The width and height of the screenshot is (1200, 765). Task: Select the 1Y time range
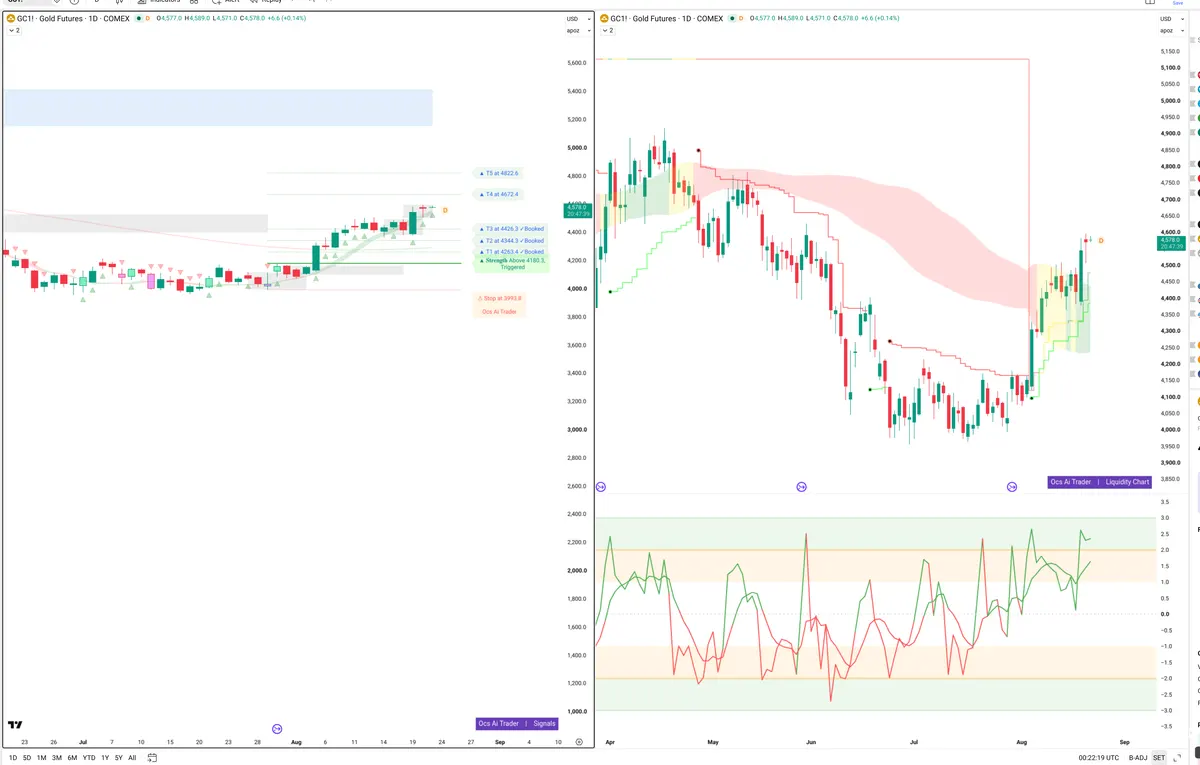point(105,758)
